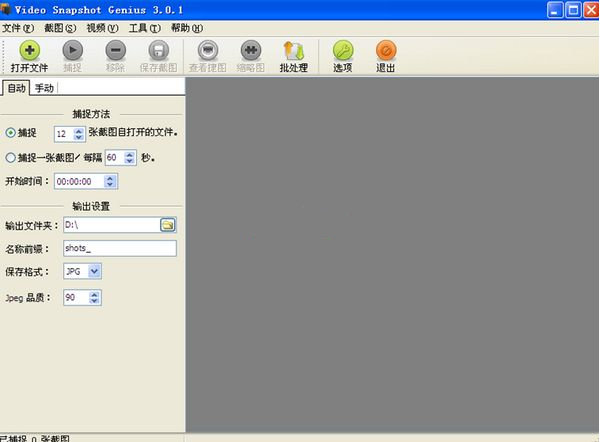Click the Jpeg 品质 stepper showing 90

pyautogui.click(x=94, y=298)
